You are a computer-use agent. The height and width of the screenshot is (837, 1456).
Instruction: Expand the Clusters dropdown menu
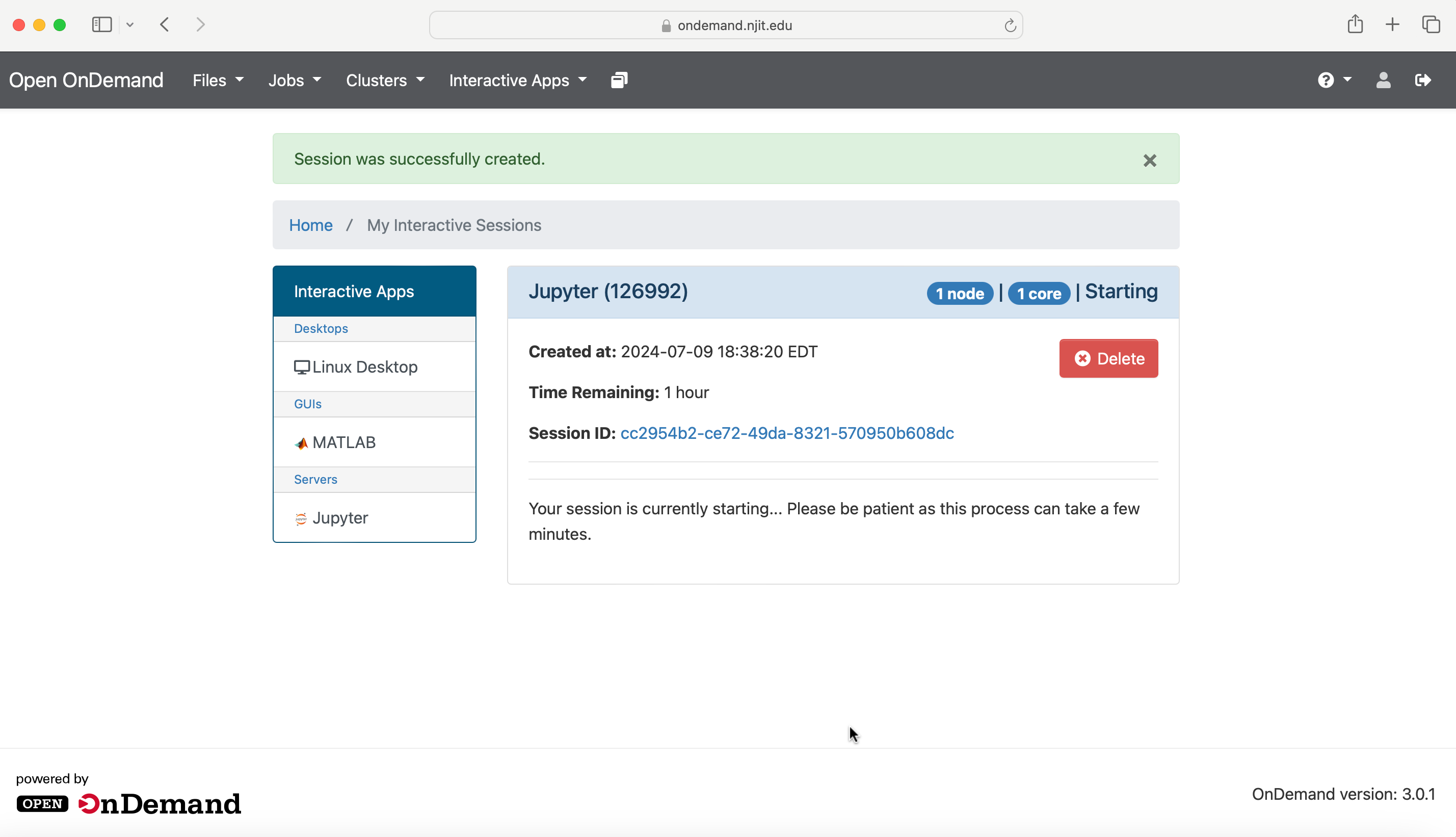coord(385,81)
